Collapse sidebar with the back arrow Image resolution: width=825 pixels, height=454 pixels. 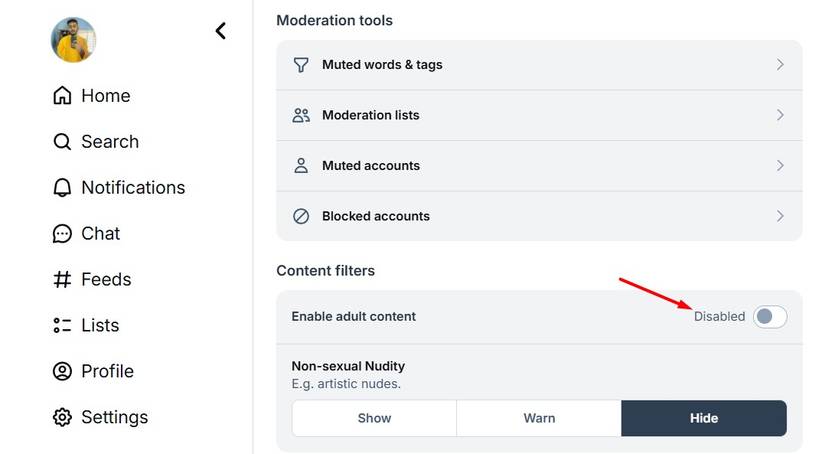pos(221,31)
